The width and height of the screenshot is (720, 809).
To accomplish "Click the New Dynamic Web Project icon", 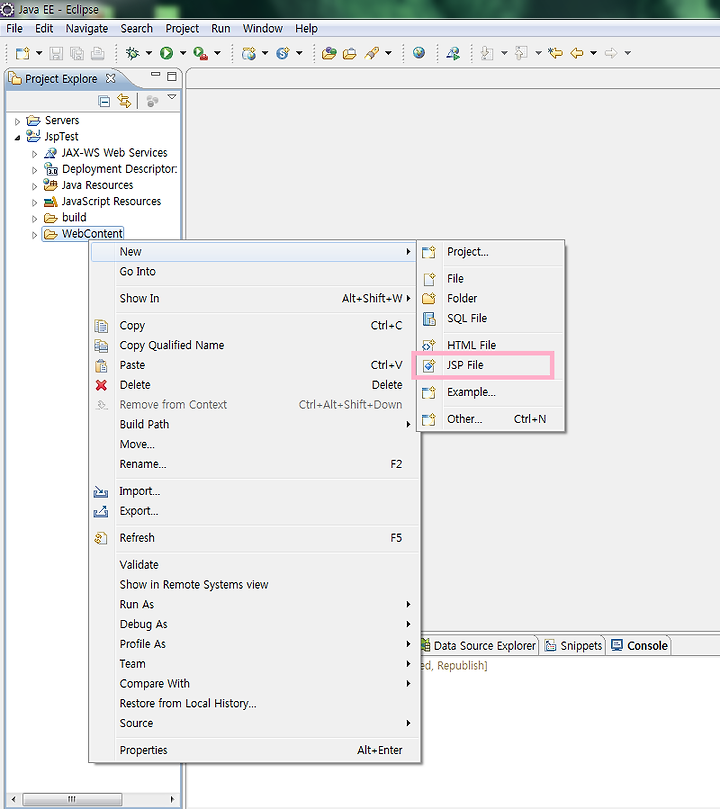I will [x=249, y=53].
